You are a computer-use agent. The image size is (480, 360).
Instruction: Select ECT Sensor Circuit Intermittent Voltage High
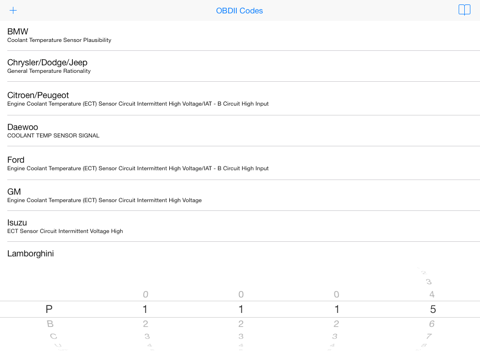point(65,231)
